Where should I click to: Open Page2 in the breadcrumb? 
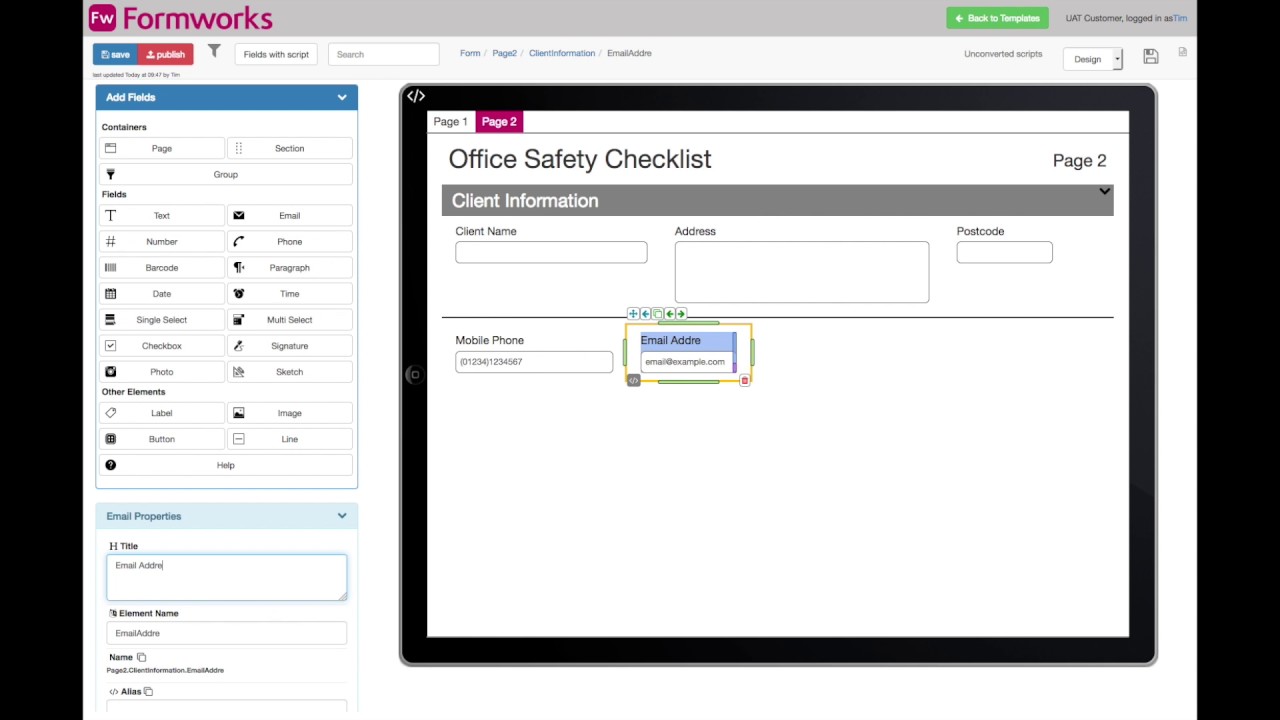(504, 53)
